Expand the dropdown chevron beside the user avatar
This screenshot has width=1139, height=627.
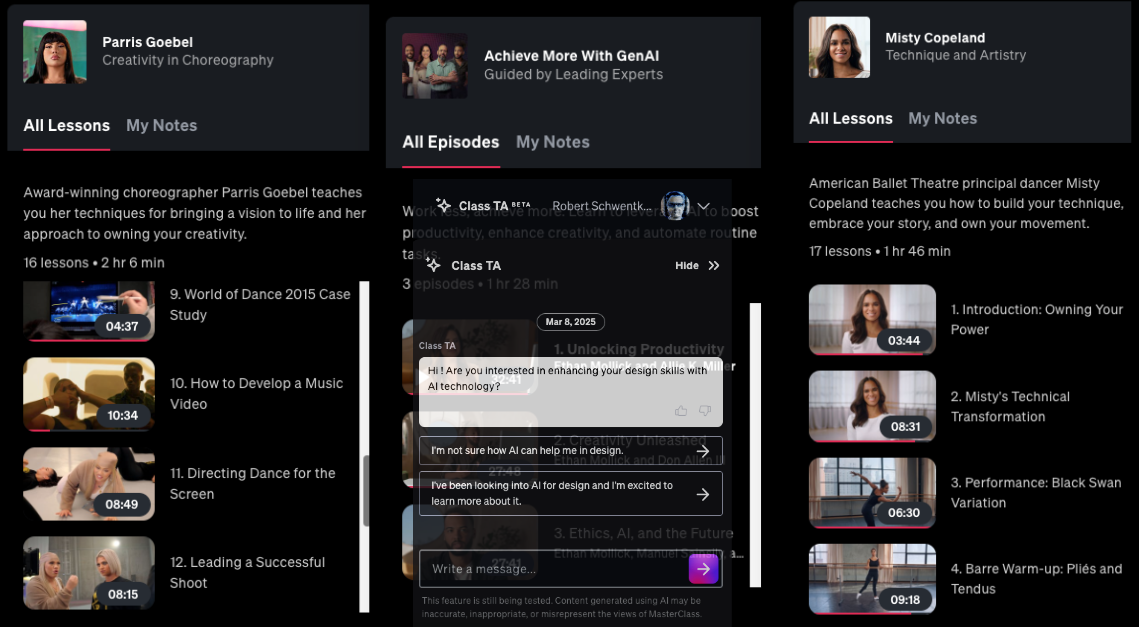703,206
